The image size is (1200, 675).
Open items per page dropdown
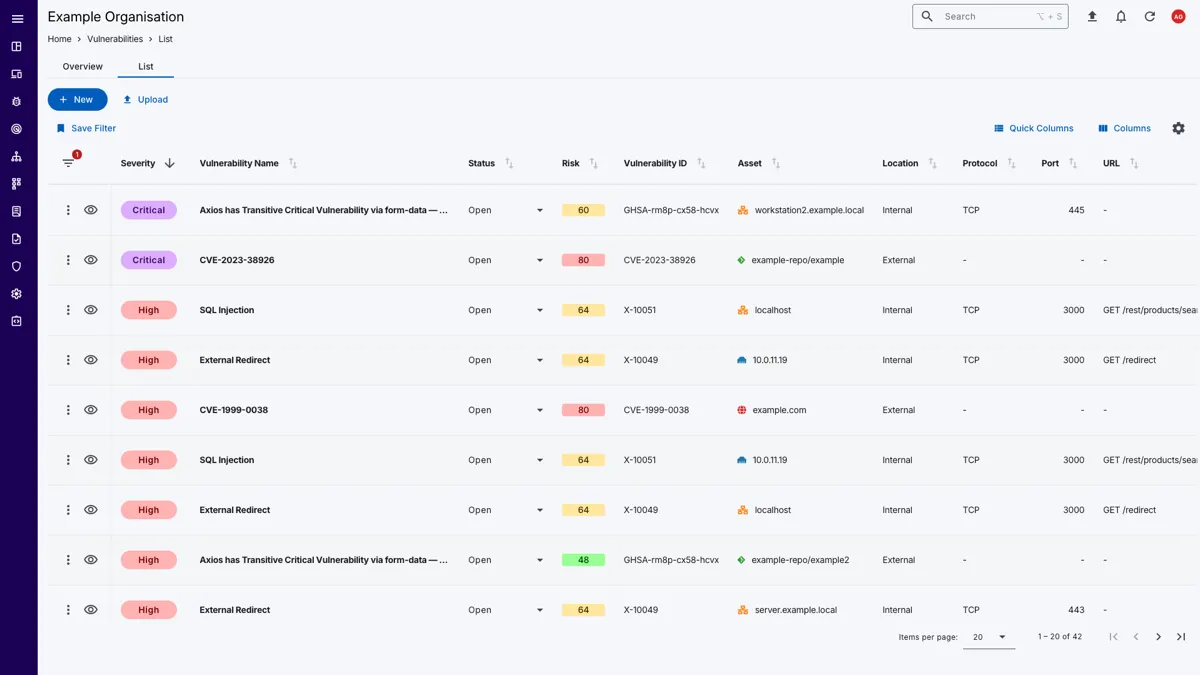point(989,637)
